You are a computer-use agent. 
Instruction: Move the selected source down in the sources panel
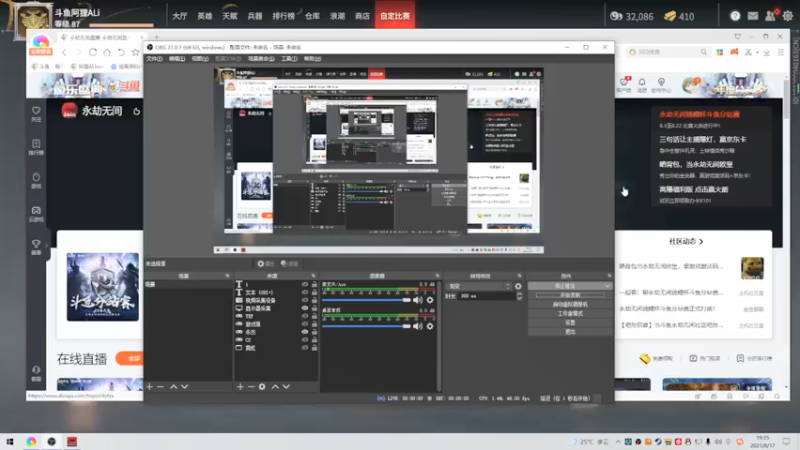[x=286, y=387]
